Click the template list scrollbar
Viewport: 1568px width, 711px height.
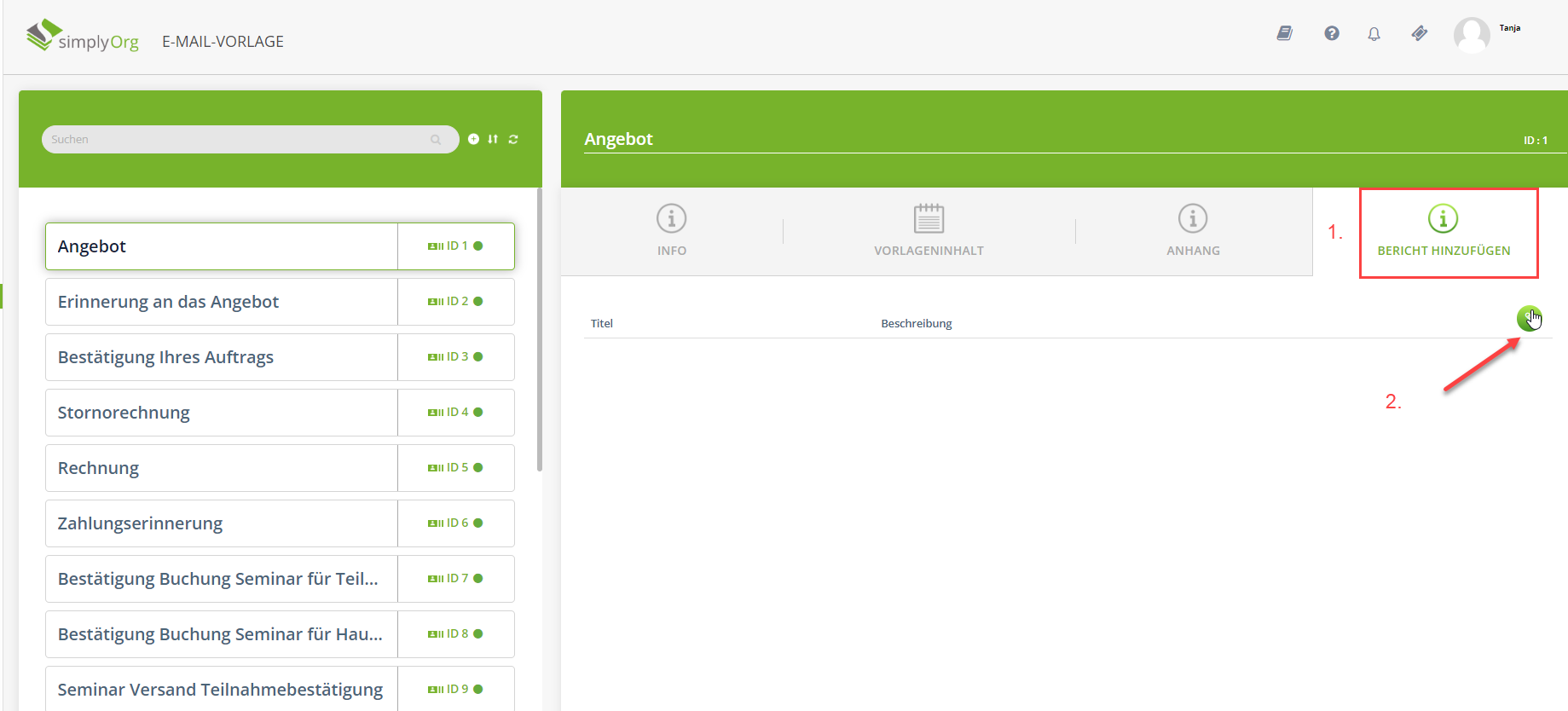click(539, 332)
